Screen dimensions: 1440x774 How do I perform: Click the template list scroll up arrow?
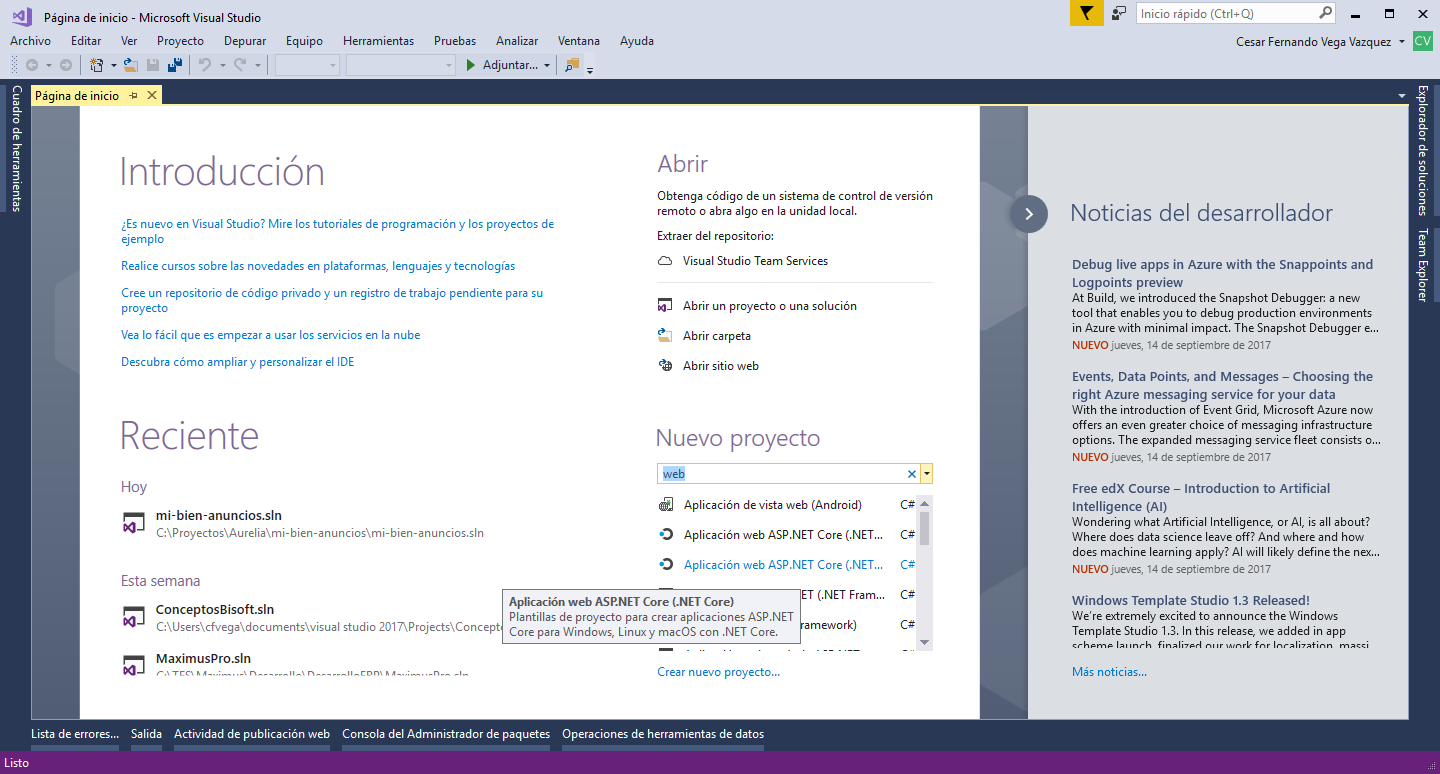click(925, 503)
